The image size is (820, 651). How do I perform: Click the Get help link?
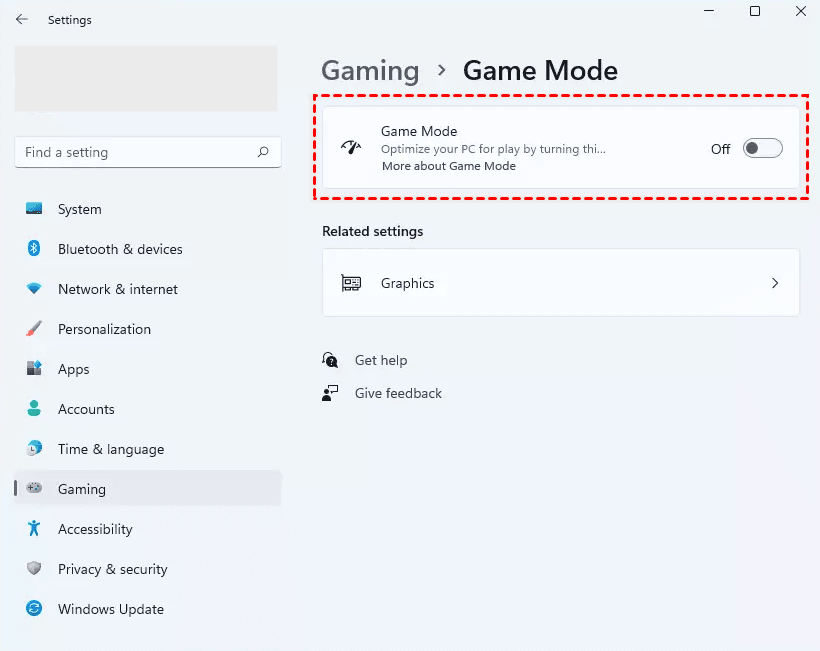[381, 360]
